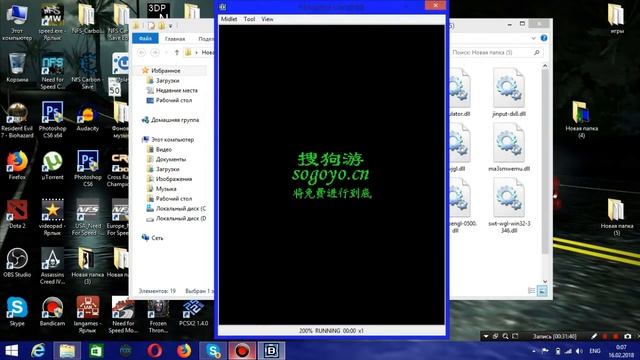Click the Explorer help question mark icon

point(544,38)
